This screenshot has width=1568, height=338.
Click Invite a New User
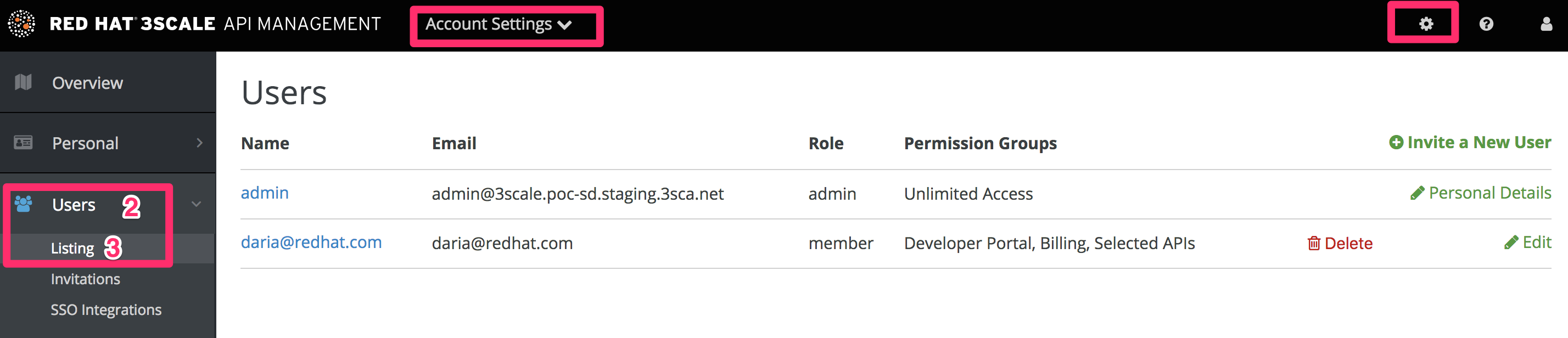(x=1479, y=142)
